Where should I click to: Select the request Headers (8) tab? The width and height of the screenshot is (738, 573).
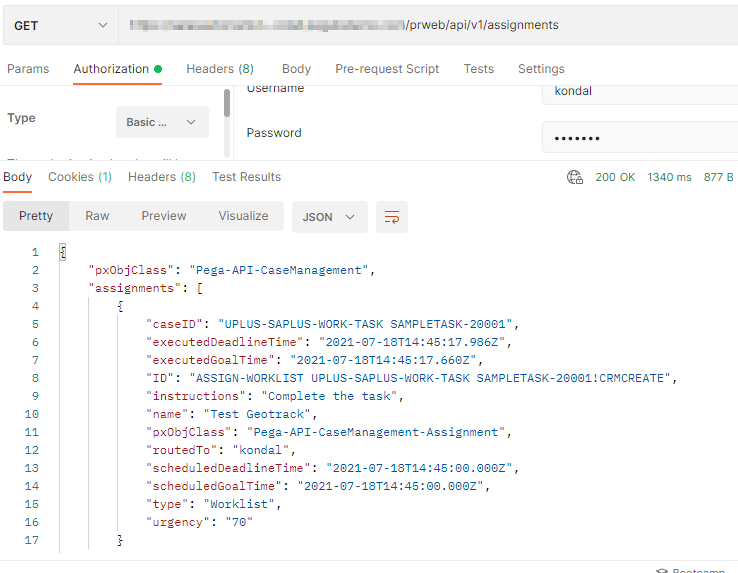[220, 69]
